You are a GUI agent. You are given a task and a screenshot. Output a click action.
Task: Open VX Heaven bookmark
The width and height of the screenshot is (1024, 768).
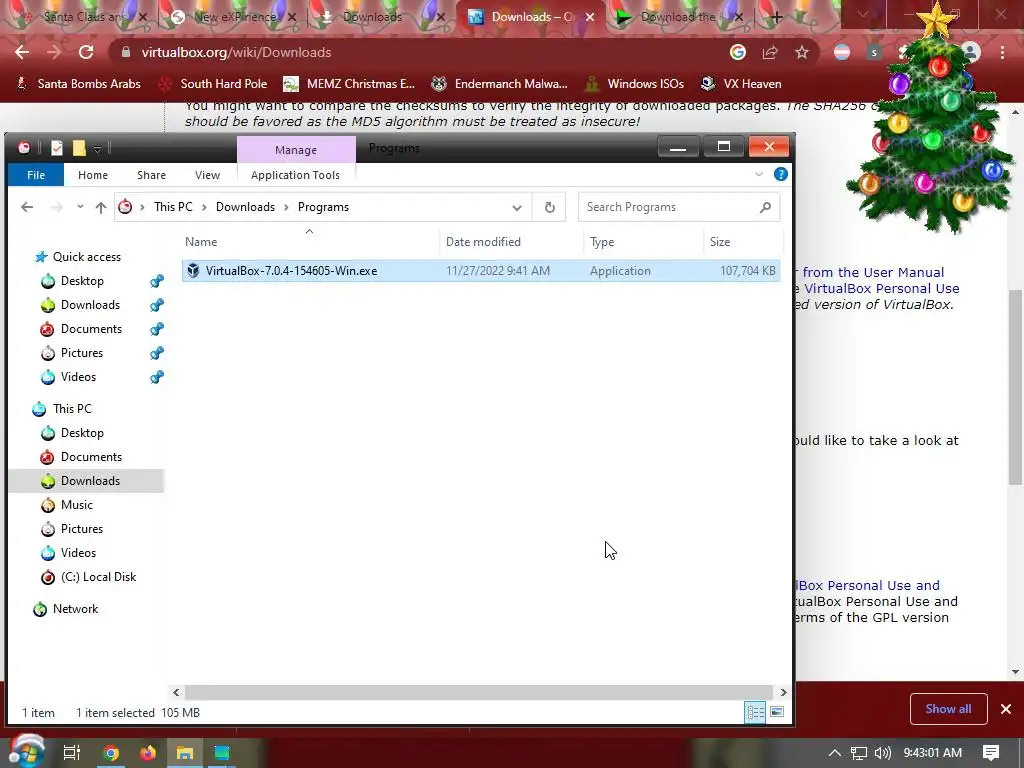(741, 84)
